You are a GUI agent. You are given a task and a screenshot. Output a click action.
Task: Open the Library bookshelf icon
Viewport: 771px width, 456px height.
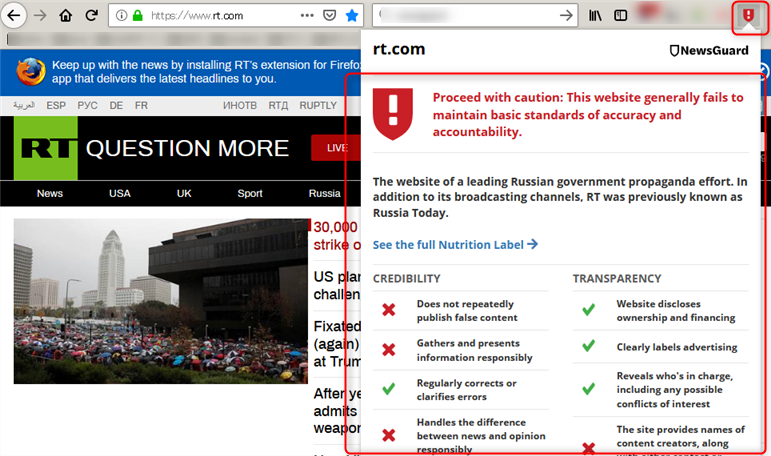(595, 15)
